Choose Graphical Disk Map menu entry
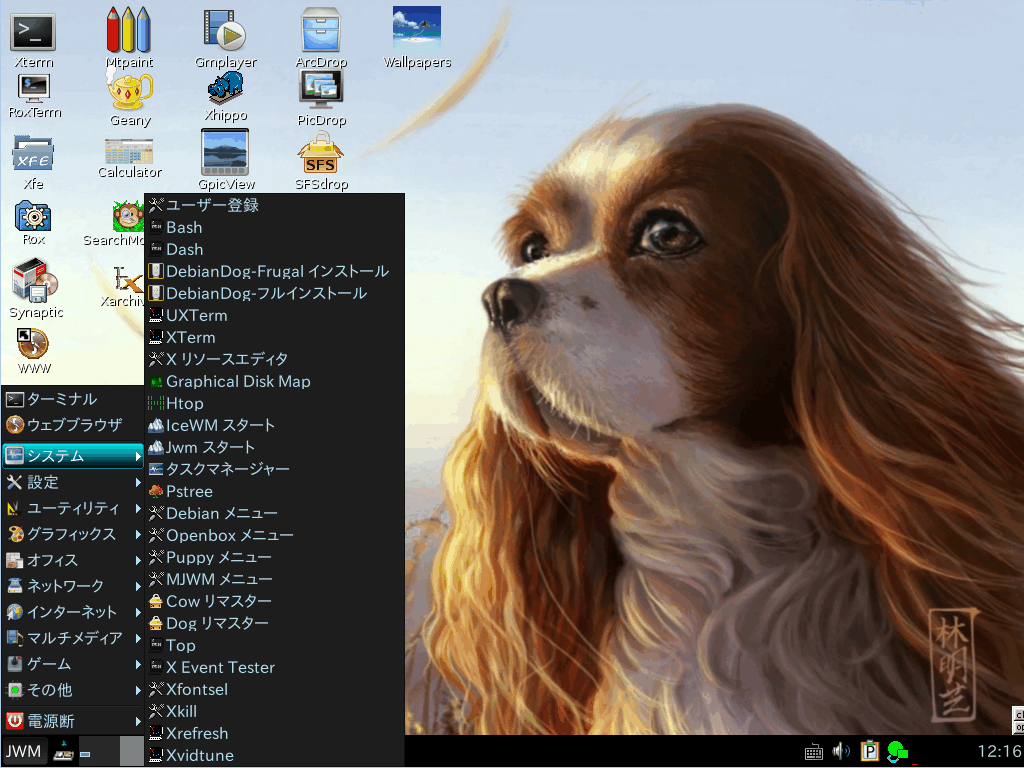Viewport: 1024px width, 768px height. click(274, 381)
